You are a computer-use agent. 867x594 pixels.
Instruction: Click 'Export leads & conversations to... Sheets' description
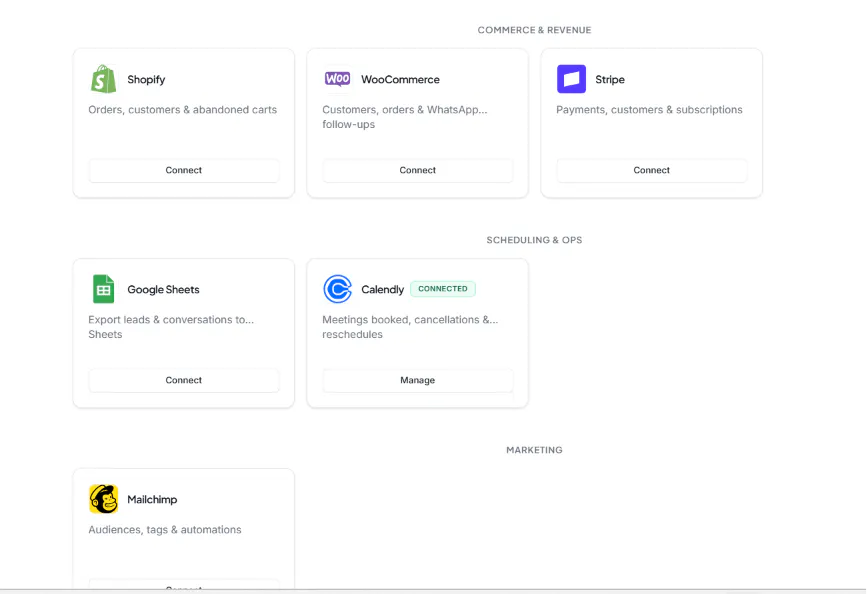[x=171, y=327]
